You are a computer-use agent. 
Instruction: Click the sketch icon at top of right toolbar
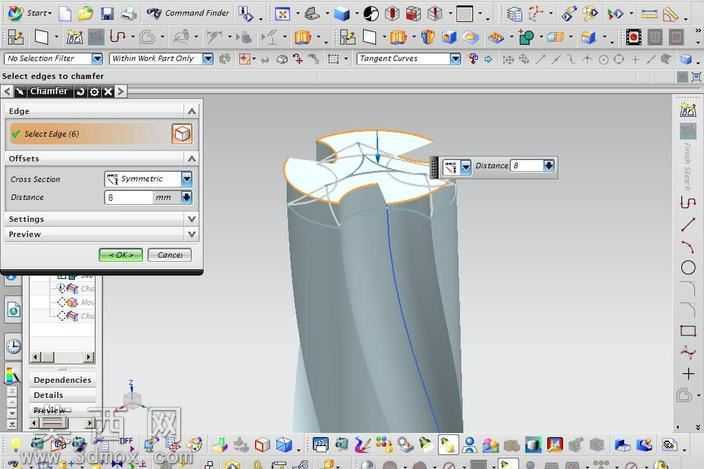tap(688, 110)
